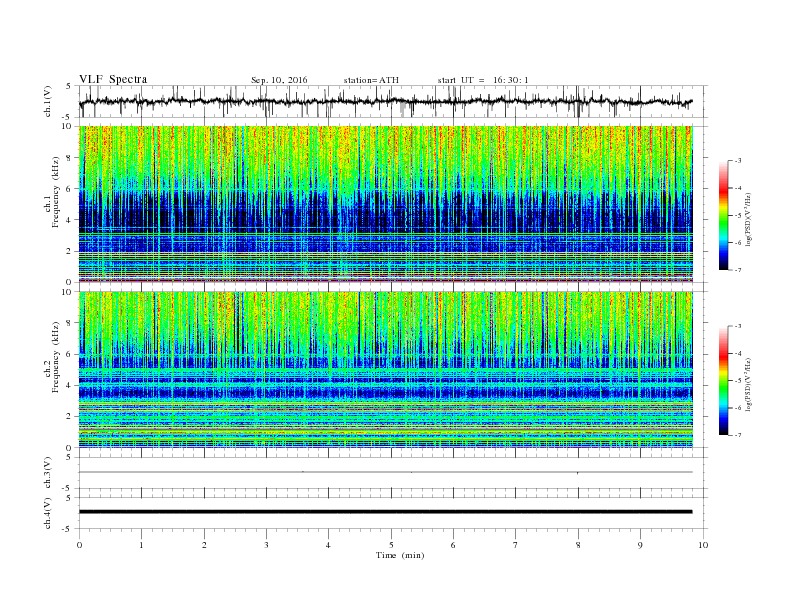This screenshot has height=612, width=792.
Task: Click the "station=ATH" header label
Action: pos(371,80)
